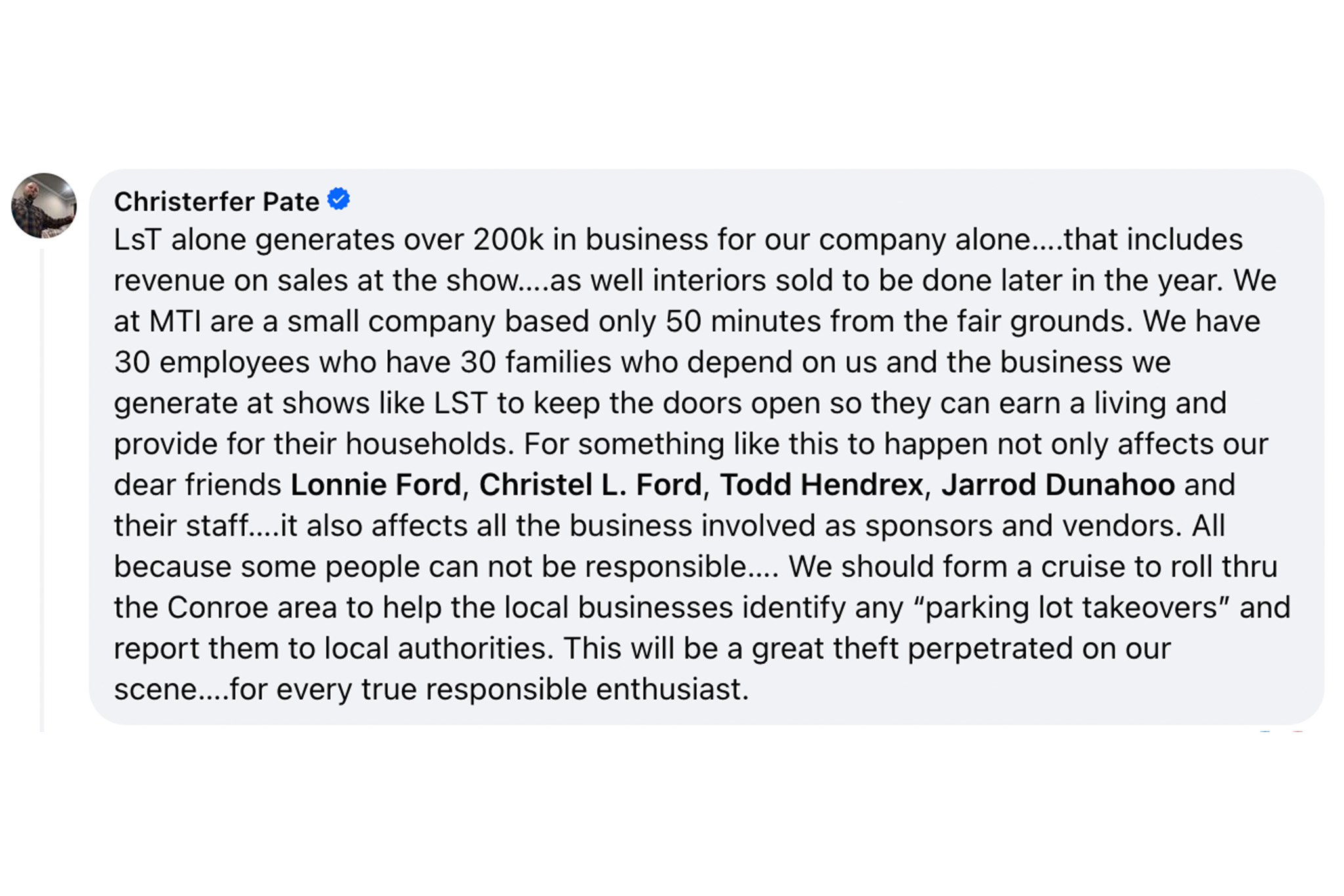Click "LsT" at the comment's start
Image resolution: width=1344 pixels, height=896 pixels.
point(137,240)
